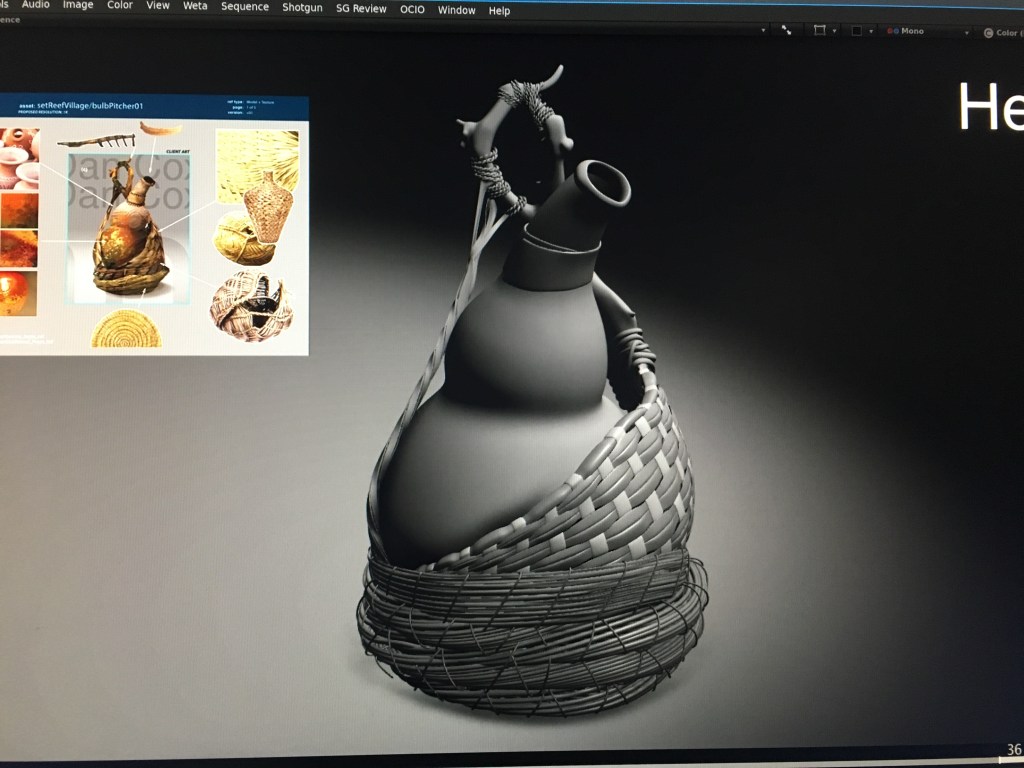Click the bulbPitcher01 reference sheet thumbnail
The image size is (1024, 768).
tap(153, 225)
